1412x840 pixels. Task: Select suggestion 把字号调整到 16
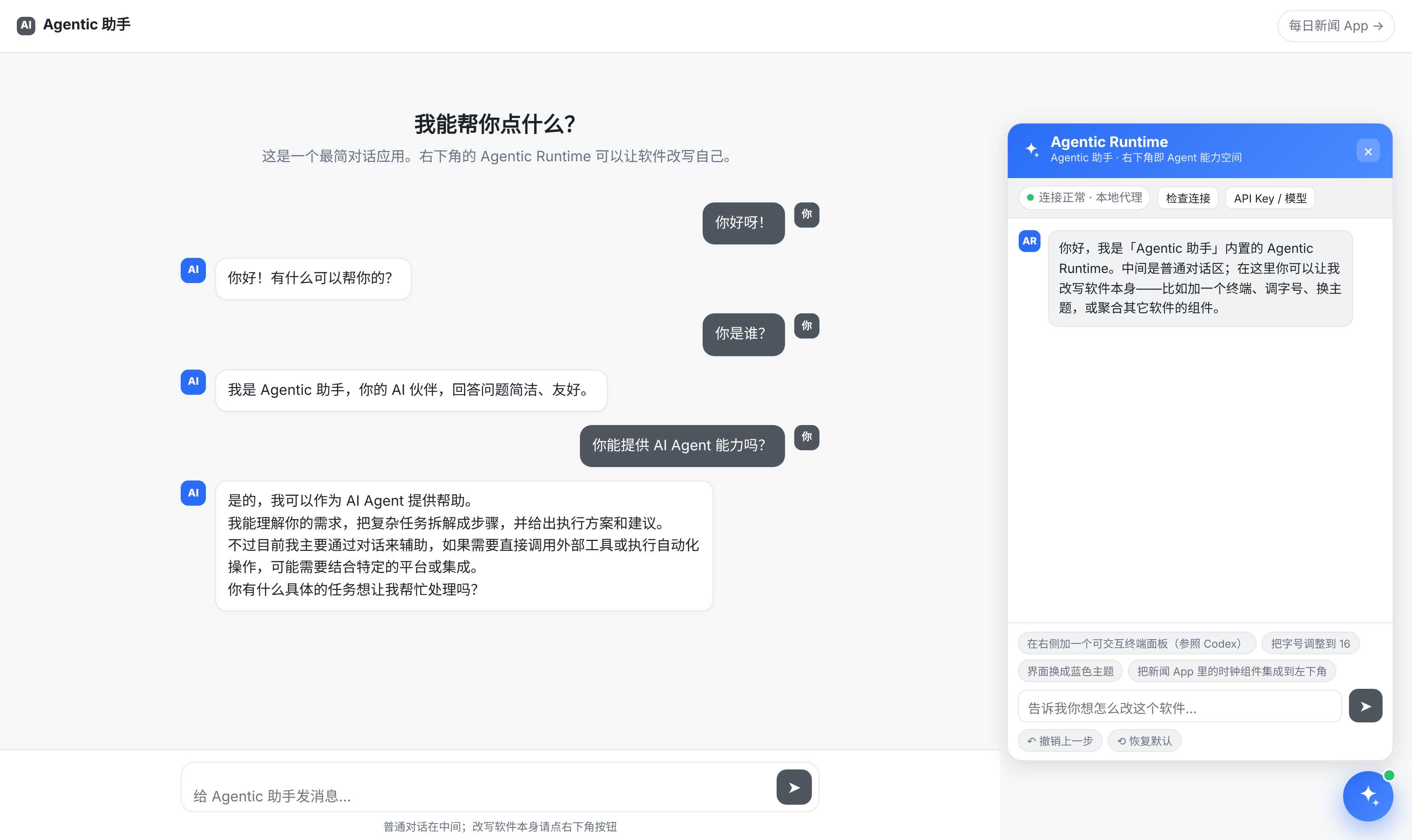pyautogui.click(x=1310, y=643)
